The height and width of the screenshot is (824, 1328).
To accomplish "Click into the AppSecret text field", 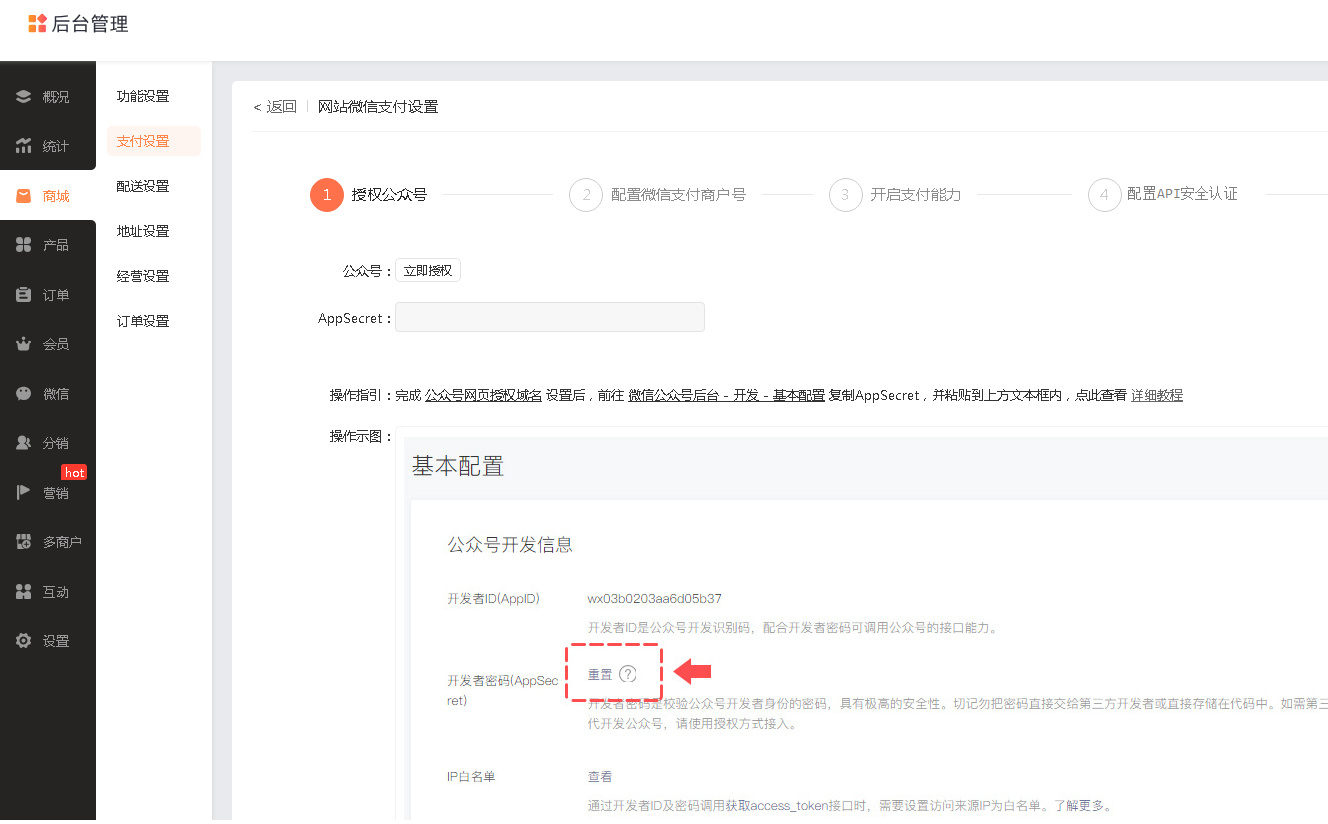I will click(550, 317).
